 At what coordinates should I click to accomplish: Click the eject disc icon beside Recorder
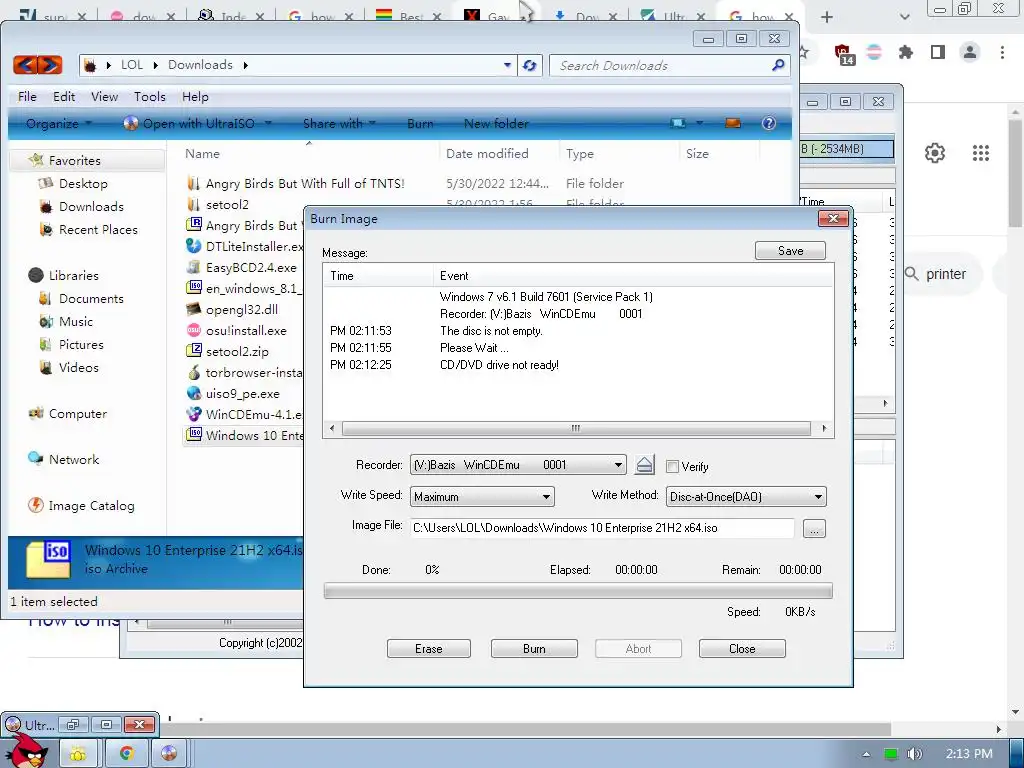[x=645, y=465]
